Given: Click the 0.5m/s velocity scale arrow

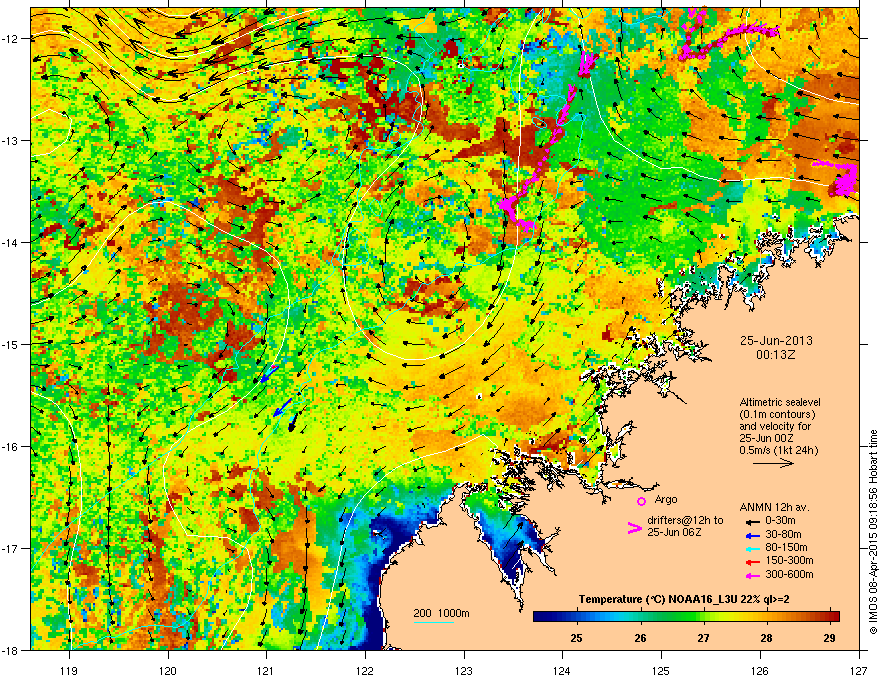Looking at the screenshot, I should [773, 463].
